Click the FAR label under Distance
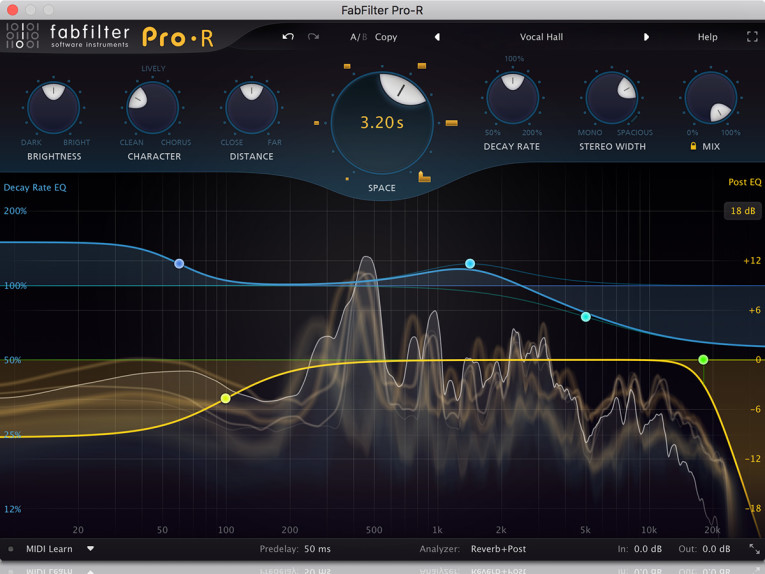Image resolution: width=765 pixels, height=574 pixels. pyautogui.click(x=275, y=142)
